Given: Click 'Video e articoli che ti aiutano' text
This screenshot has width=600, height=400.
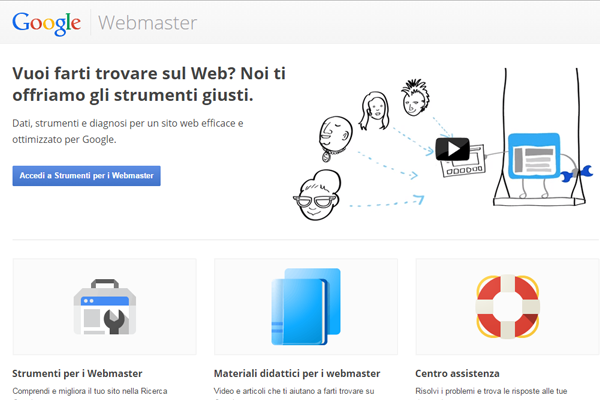Looking at the screenshot, I should coord(294,391).
